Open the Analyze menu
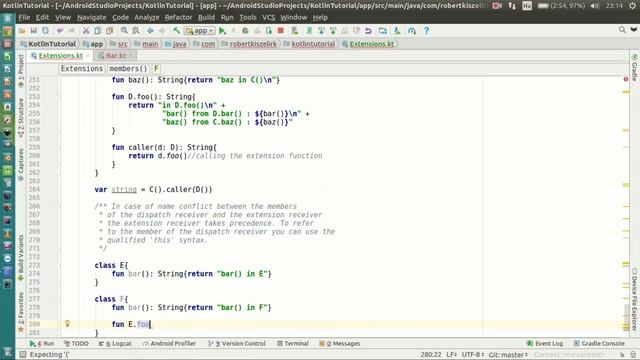This screenshot has height=360, width=640. 147,18
